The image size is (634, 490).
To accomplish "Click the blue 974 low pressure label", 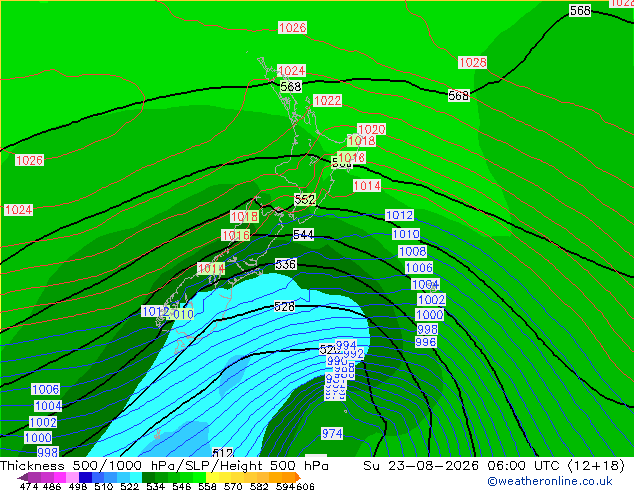I will click(x=332, y=433).
